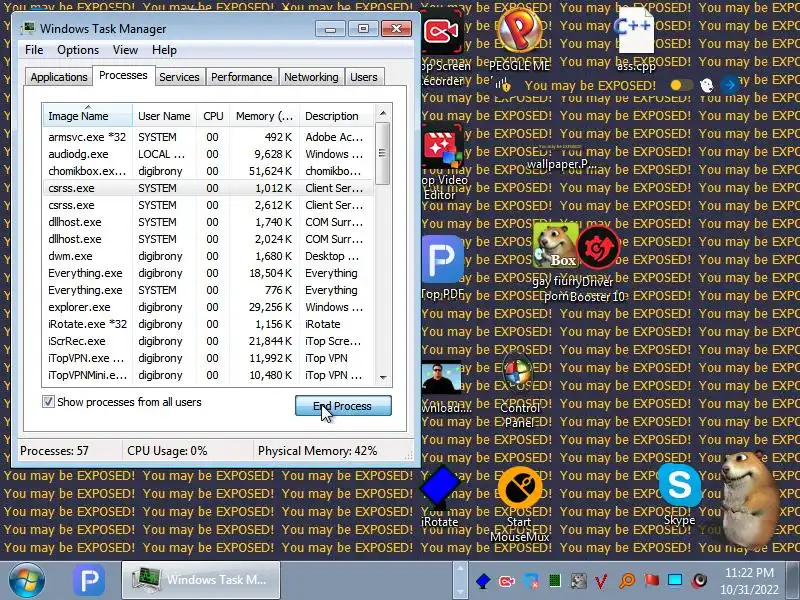Select the dwm.exe process row
Viewport: 800px width, 600px height.
(x=208, y=256)
